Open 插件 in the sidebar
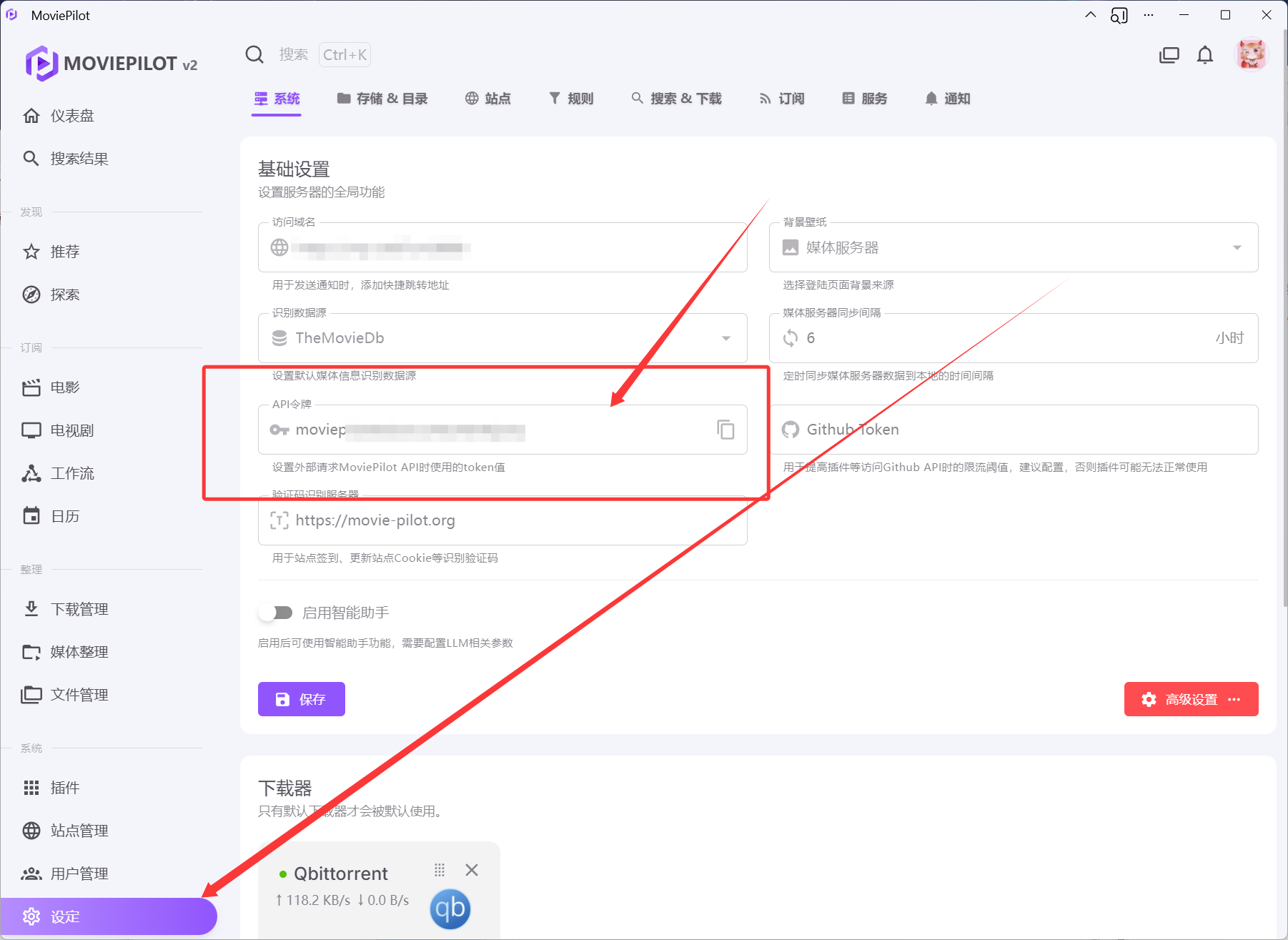The width and height of the screenshot is (1288, 940). [x=64, y=788]
